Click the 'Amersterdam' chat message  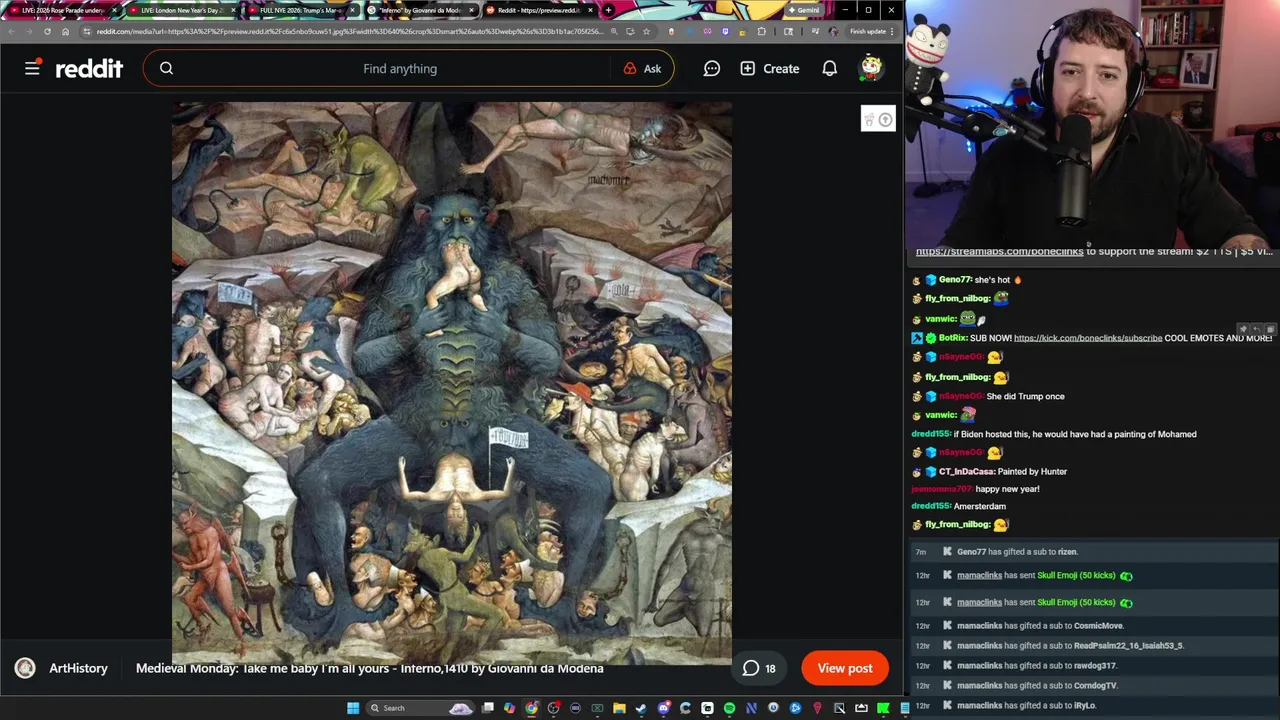click(979, 506)
